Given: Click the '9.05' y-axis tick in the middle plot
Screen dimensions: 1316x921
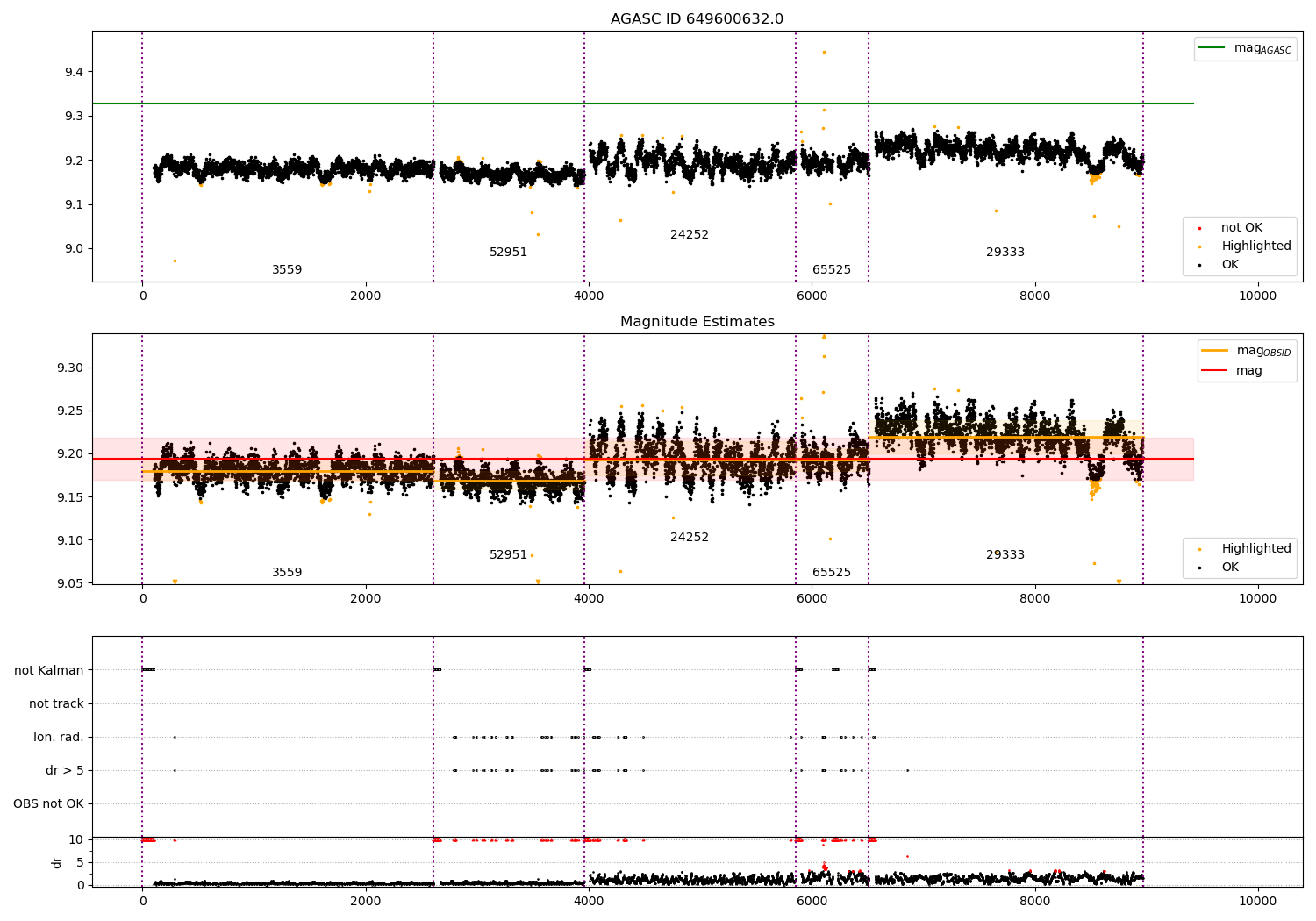Looking at the screenshot, I should coord(70,584).
